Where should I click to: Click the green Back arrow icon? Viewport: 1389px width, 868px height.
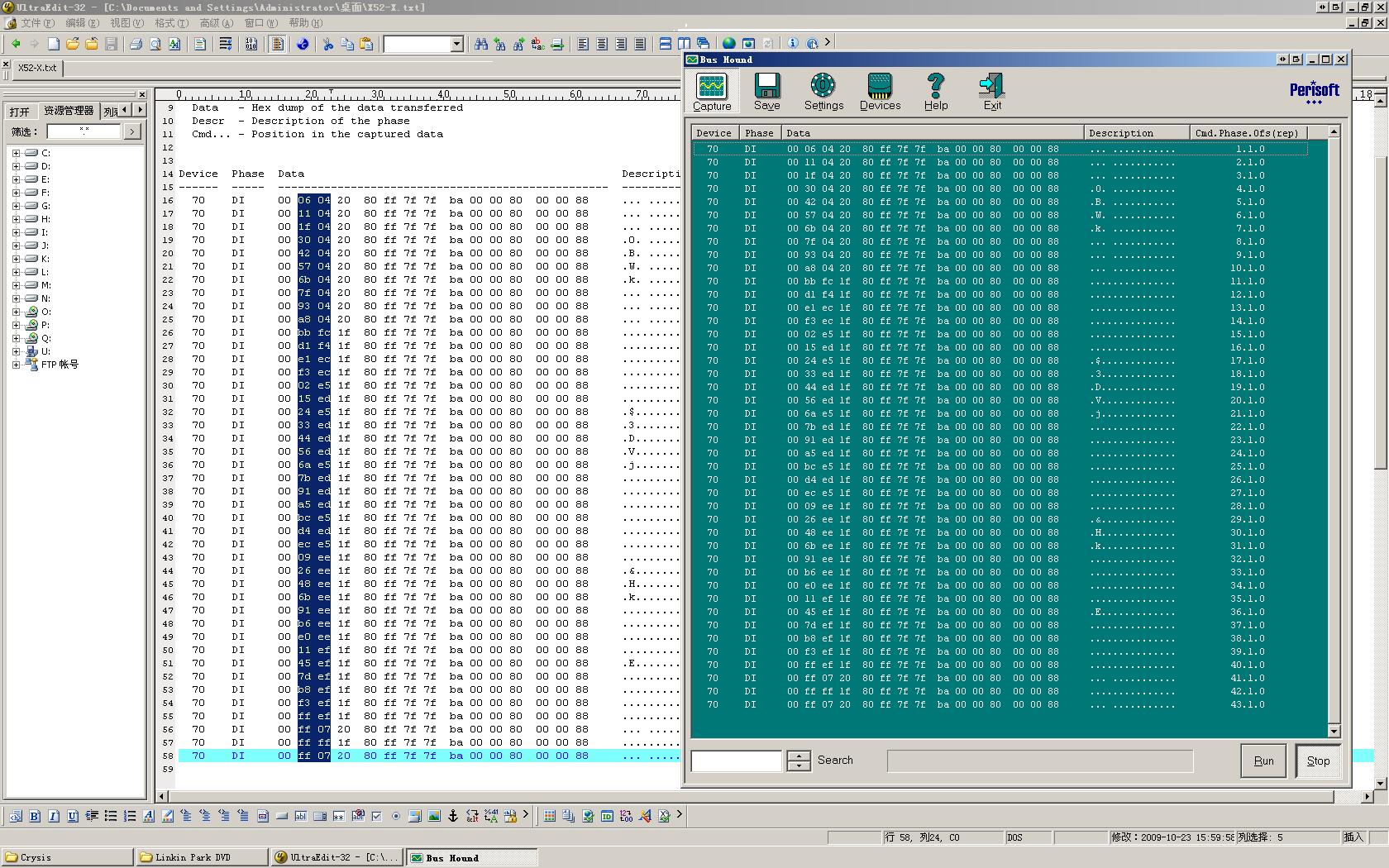[x=16, y=44]
